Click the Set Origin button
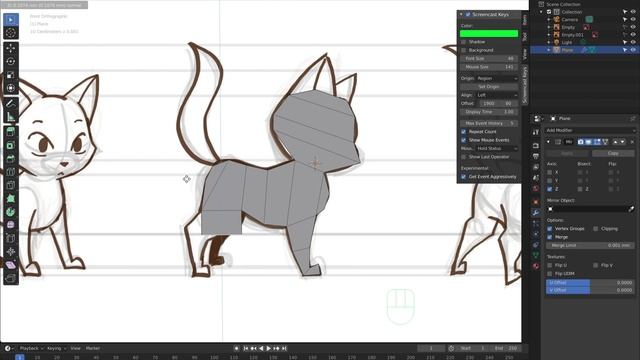This screenshot has height=360, width=640. [489, 87]
